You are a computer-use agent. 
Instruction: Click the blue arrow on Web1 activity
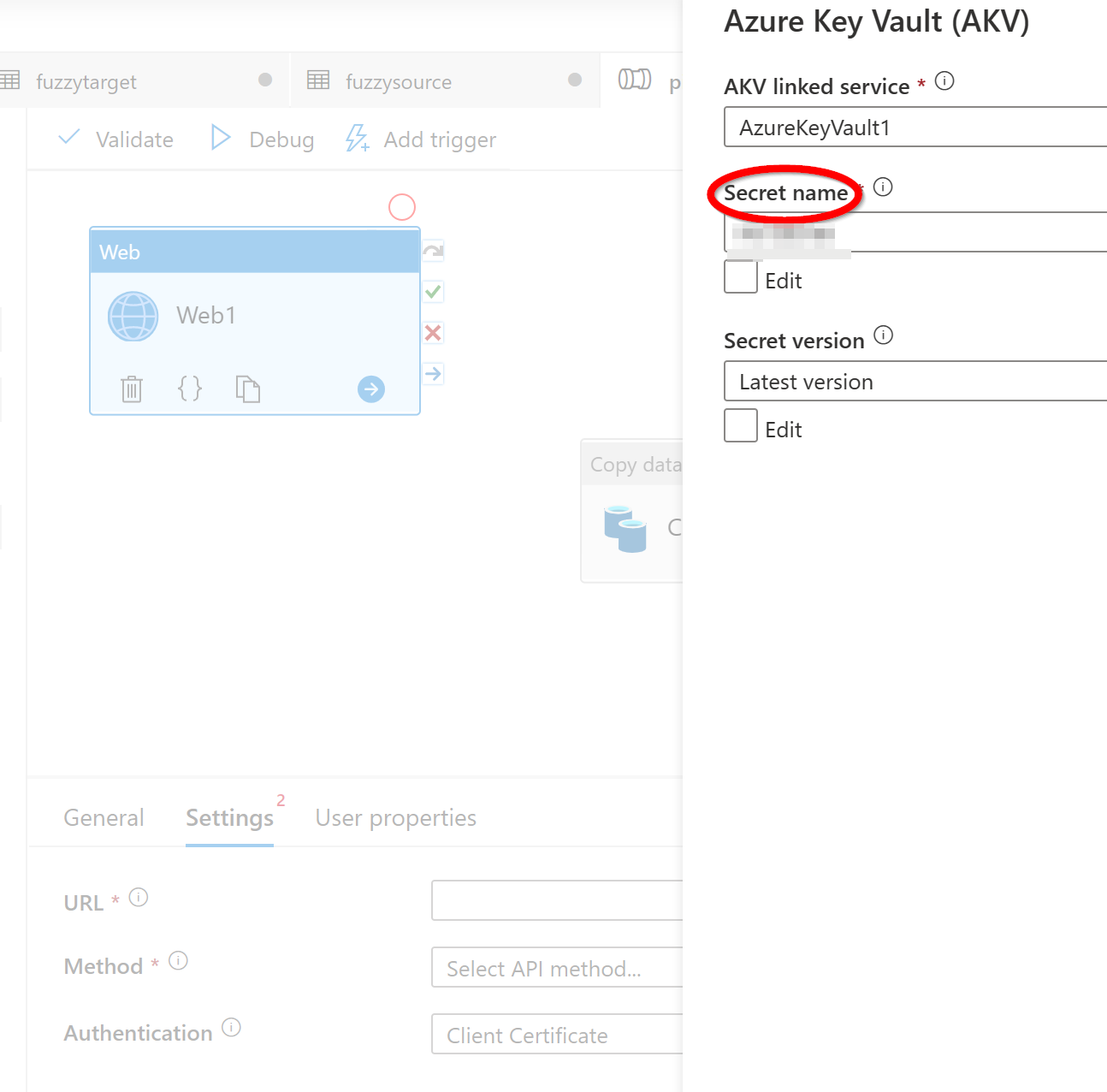[370, 389]
